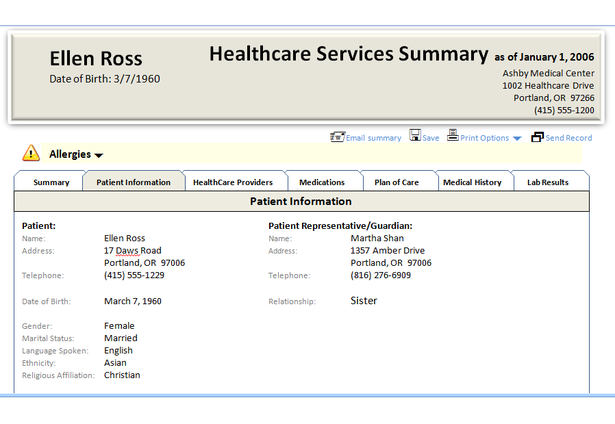Click the 17 Daws Road address
The image size is (615, 424).
[x=133, y=251]
